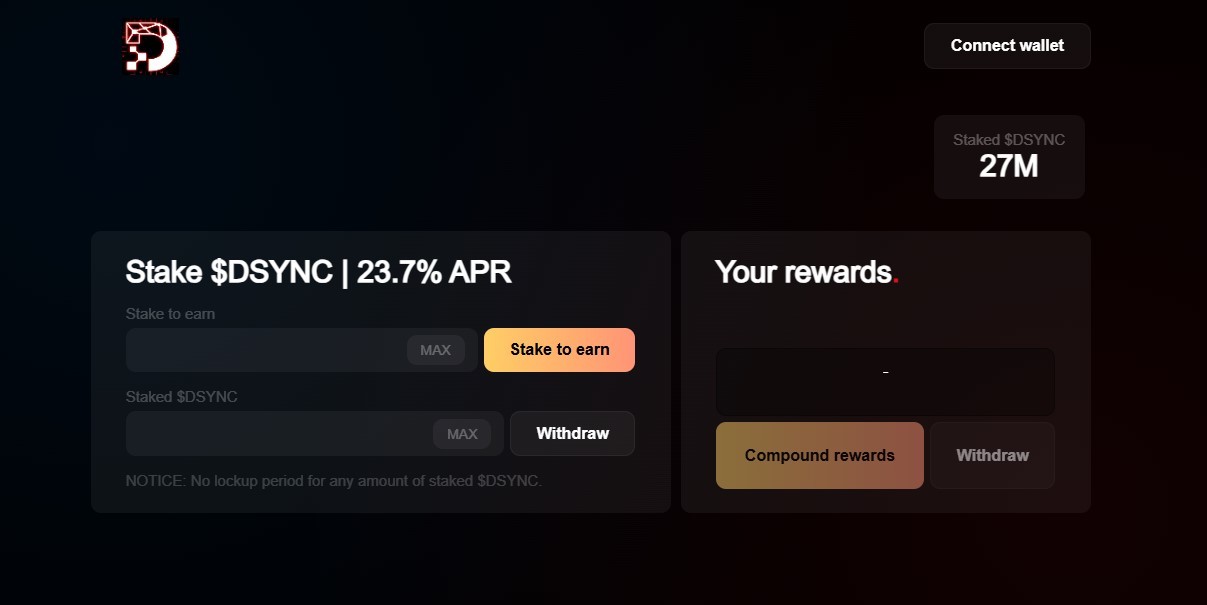Image resolution: width=1207 pixels, height=605 pixels.
Task: Focus the Staked $DSYNC withdrawal amount input
Action: (x=278, y=434)
